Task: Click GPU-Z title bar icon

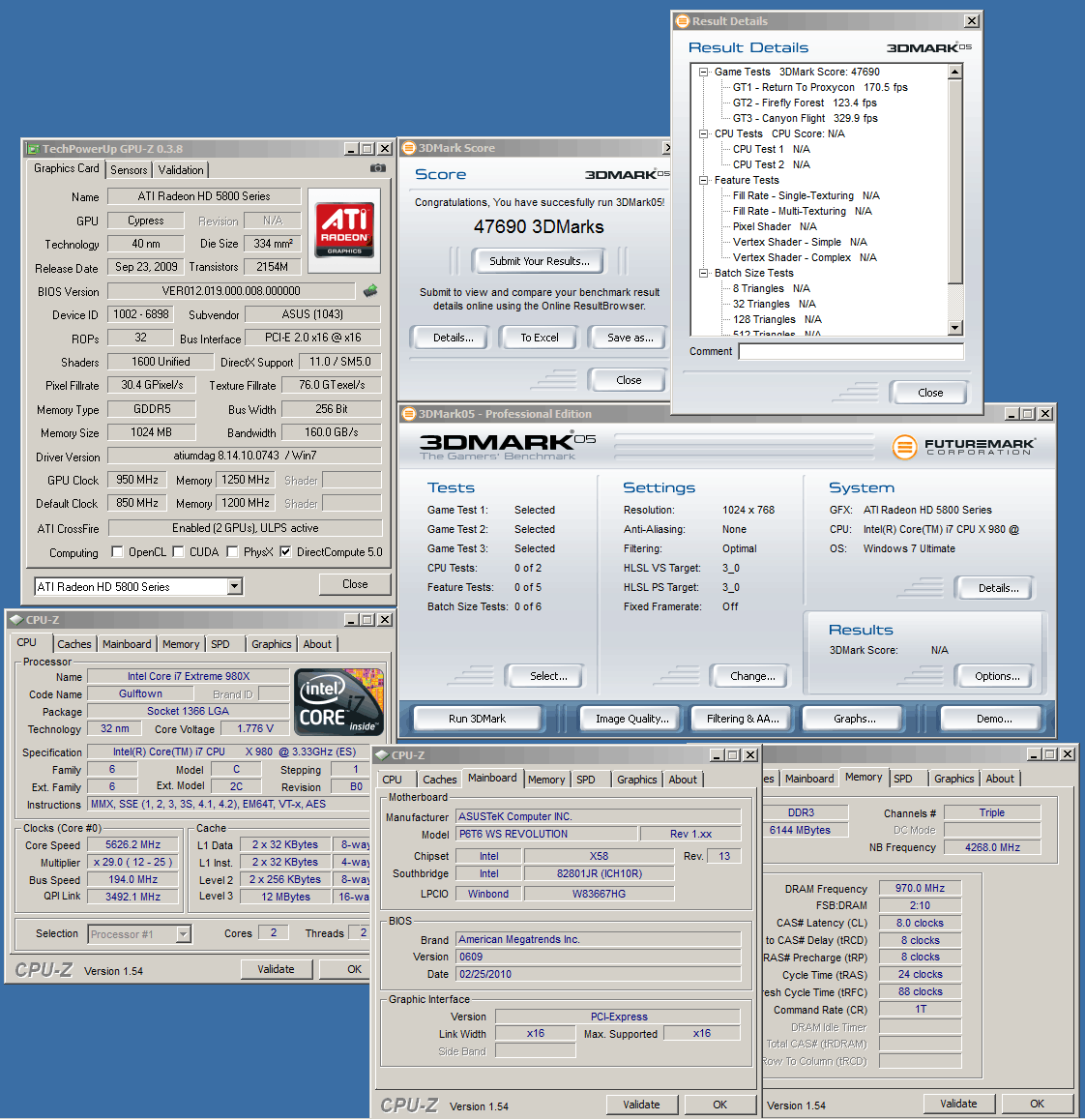Action: tap(33, 149)
